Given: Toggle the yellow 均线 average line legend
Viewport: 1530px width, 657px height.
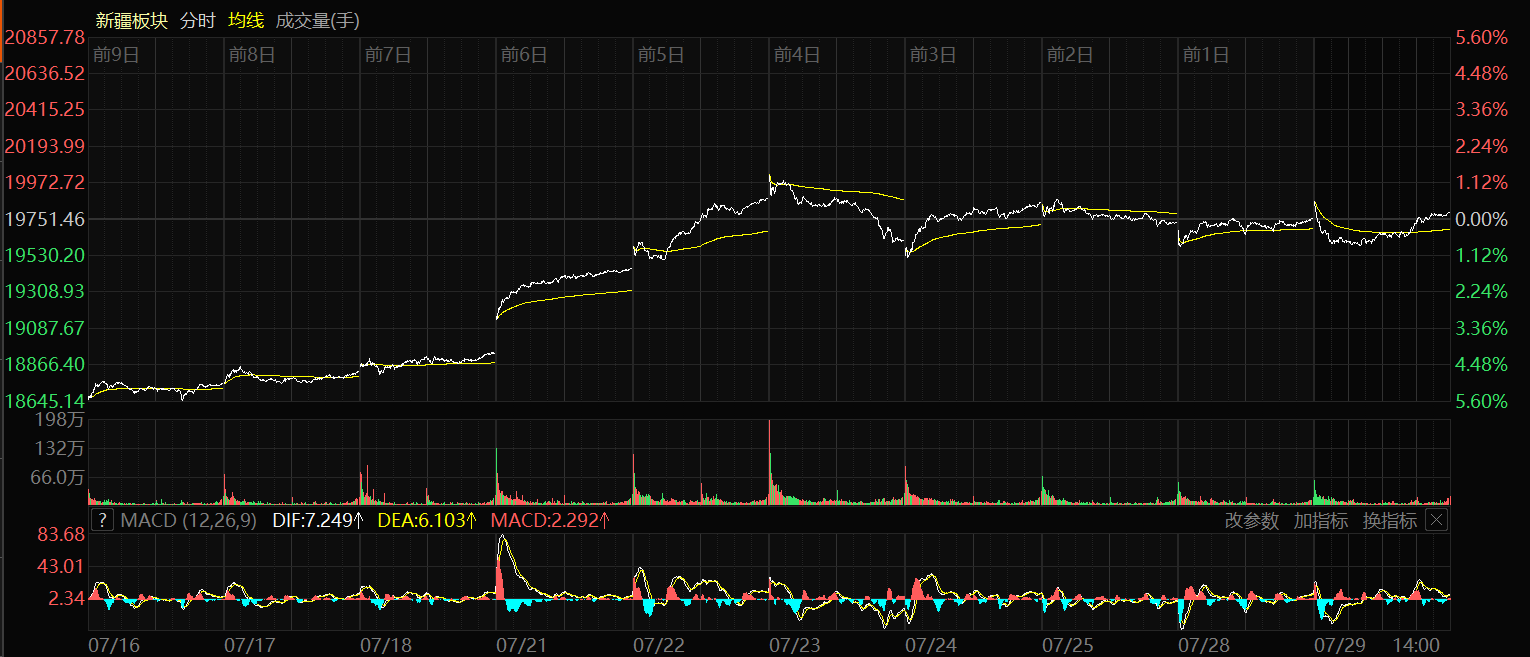Looking at the screenshot, I should tap(246, 20).
